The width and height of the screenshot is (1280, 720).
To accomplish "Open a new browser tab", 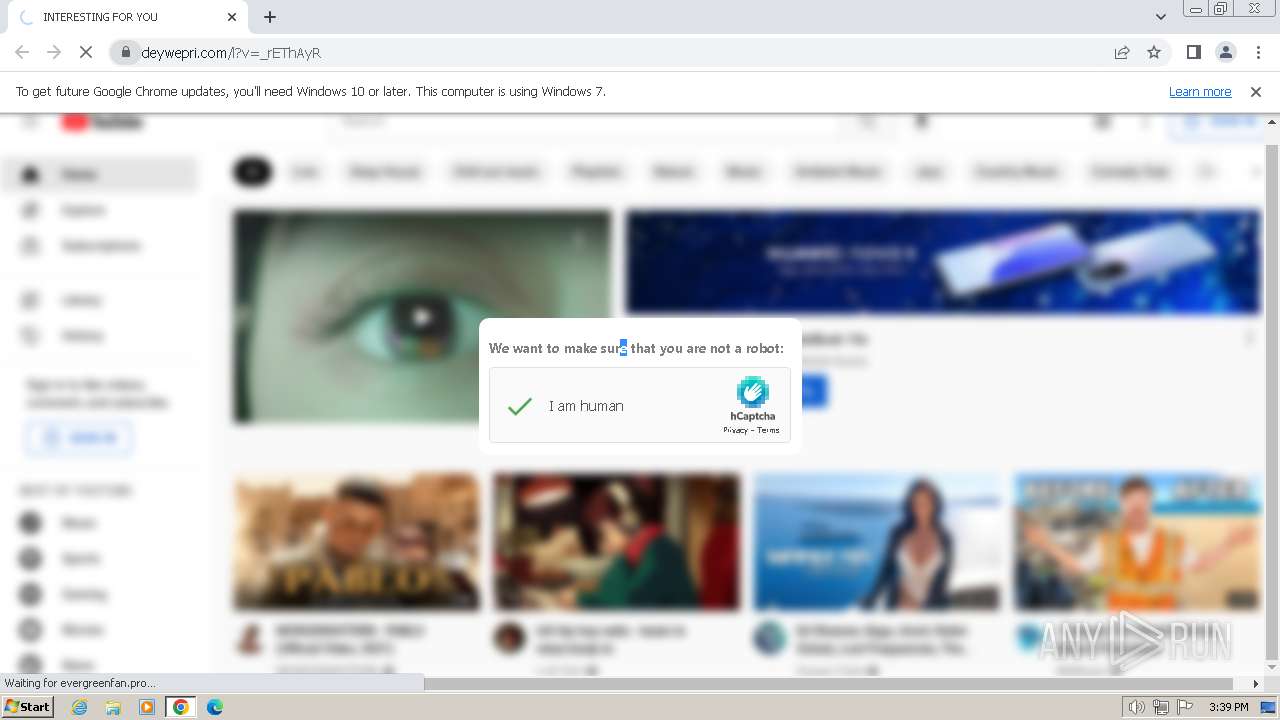I will click(270, 17).
